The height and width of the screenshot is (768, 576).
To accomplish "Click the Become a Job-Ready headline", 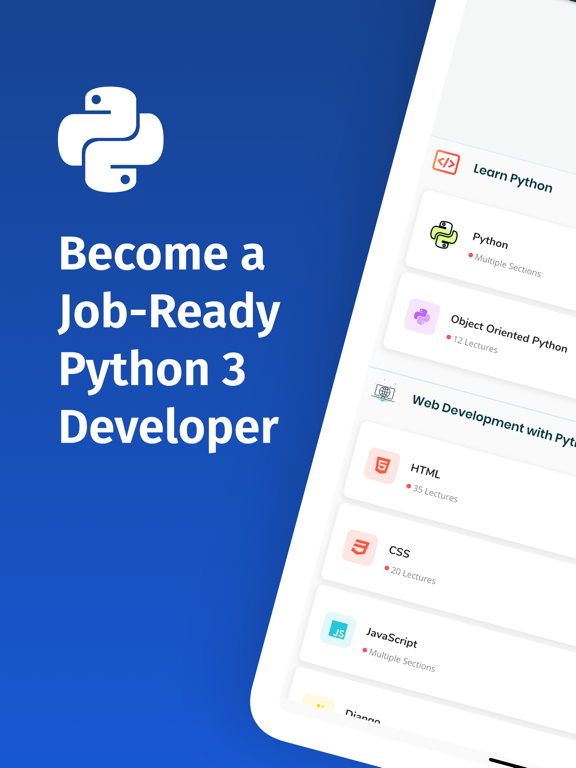I will pos(169,339).
